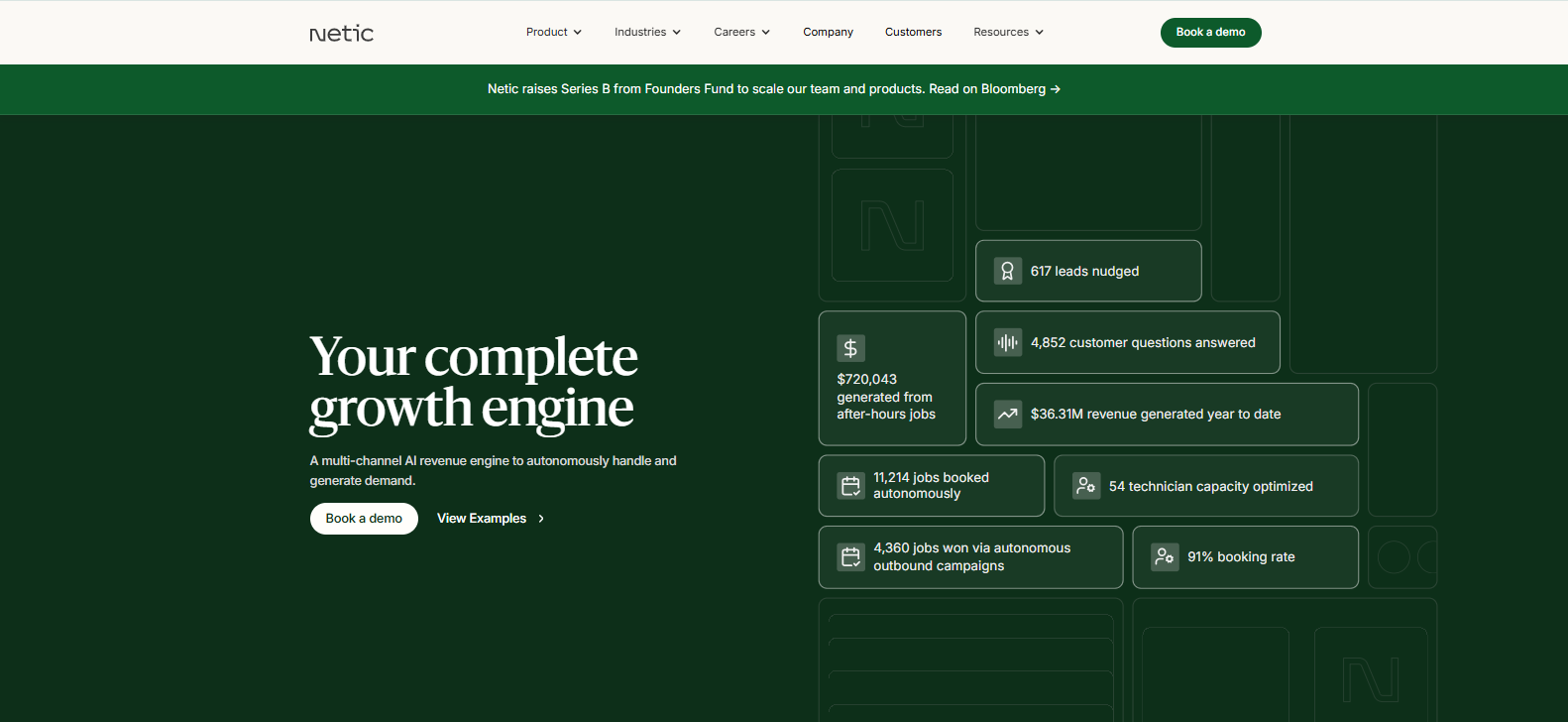Click the 54 technician capacity optimized text
The width and height of the screenshot is (1568, 722).
click(1211, 486)
